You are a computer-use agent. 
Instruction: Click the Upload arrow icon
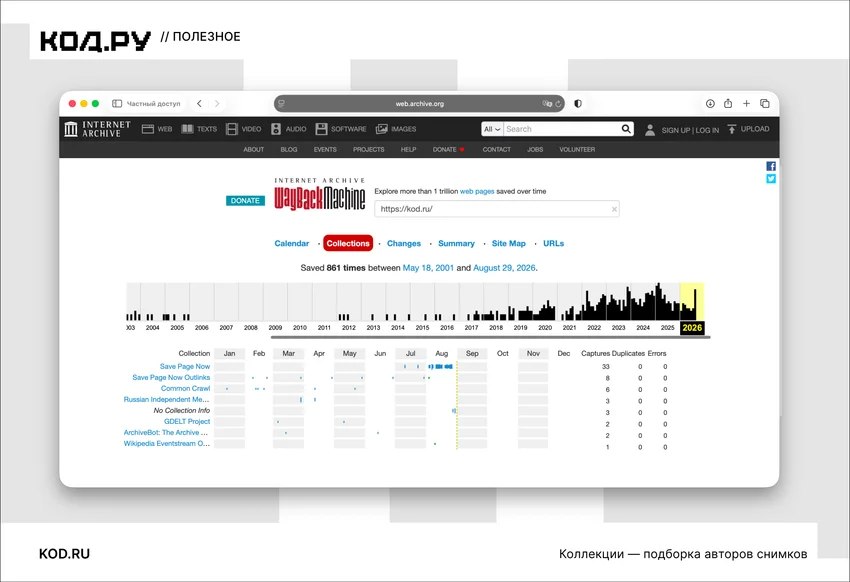pos(732,129)
